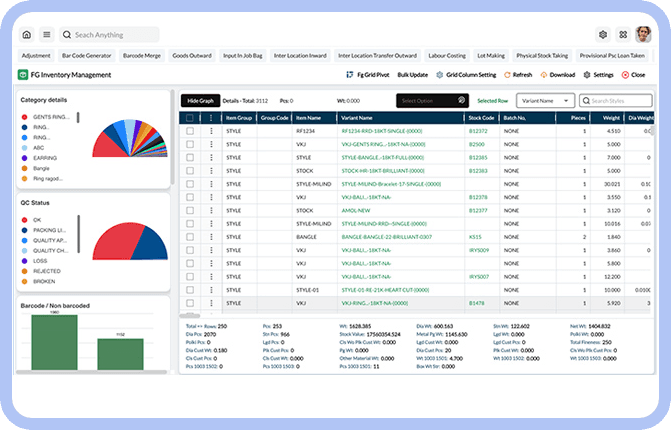Open row menu for AMOL-NEW row
The height and width of the screenshot is (430, 671).
[211, 211]
